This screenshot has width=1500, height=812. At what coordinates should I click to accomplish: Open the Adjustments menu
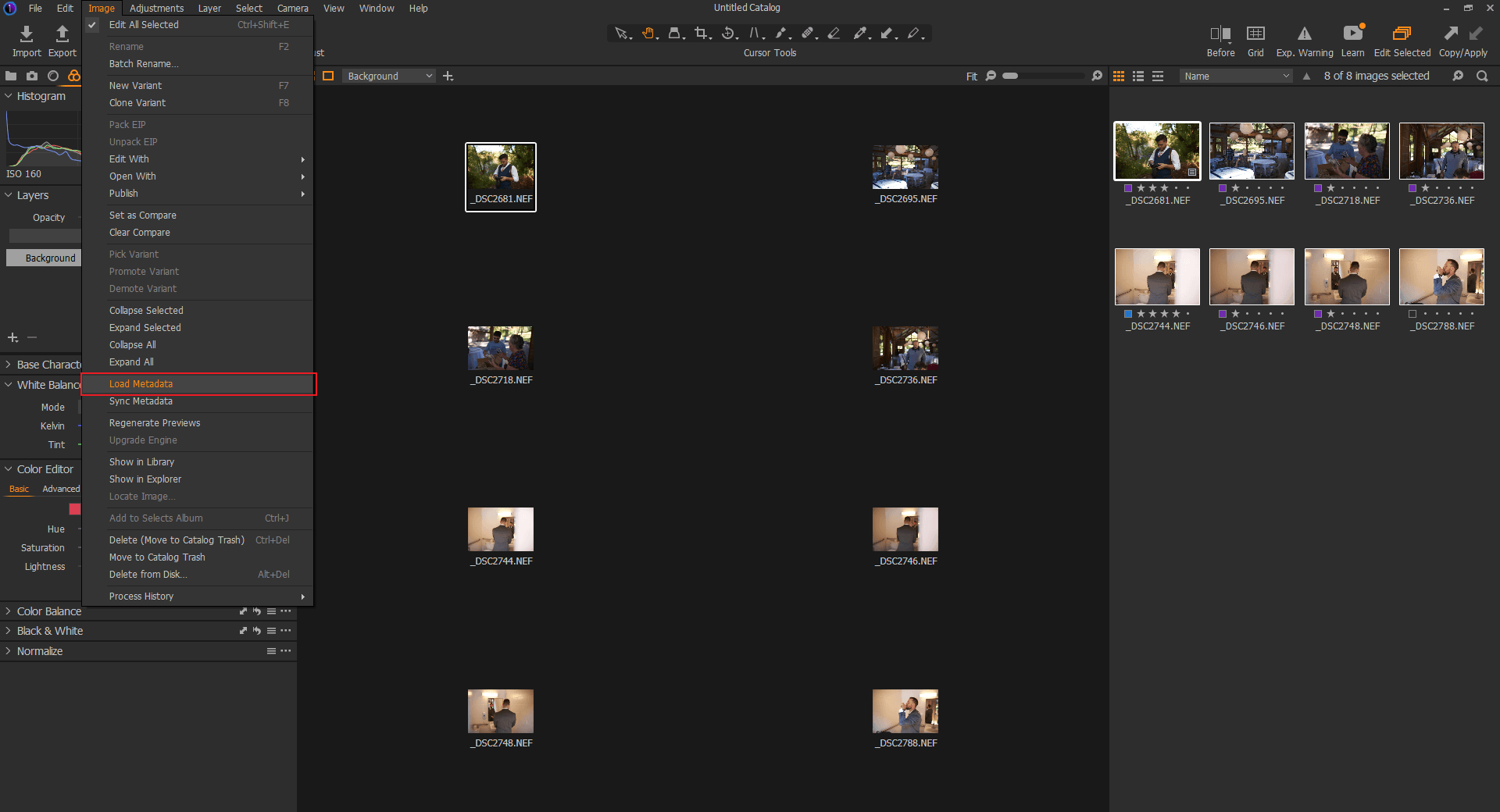pyautogui.click(x=156, y=8)
